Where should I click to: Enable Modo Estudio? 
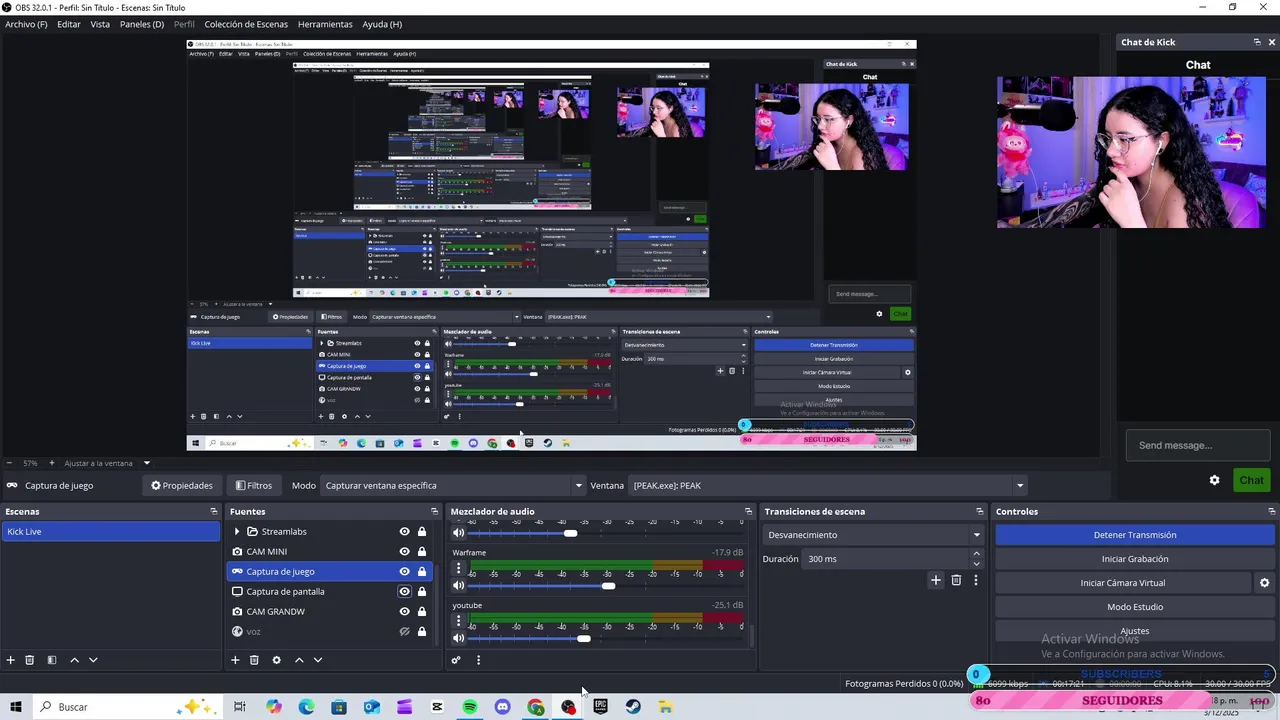click(x=1135, y=607)
